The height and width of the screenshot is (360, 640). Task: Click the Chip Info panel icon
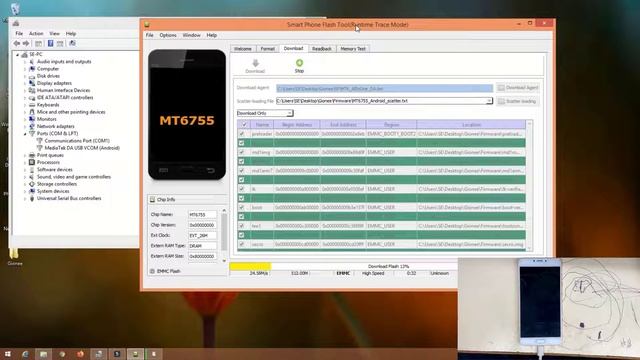coord(152,200)
